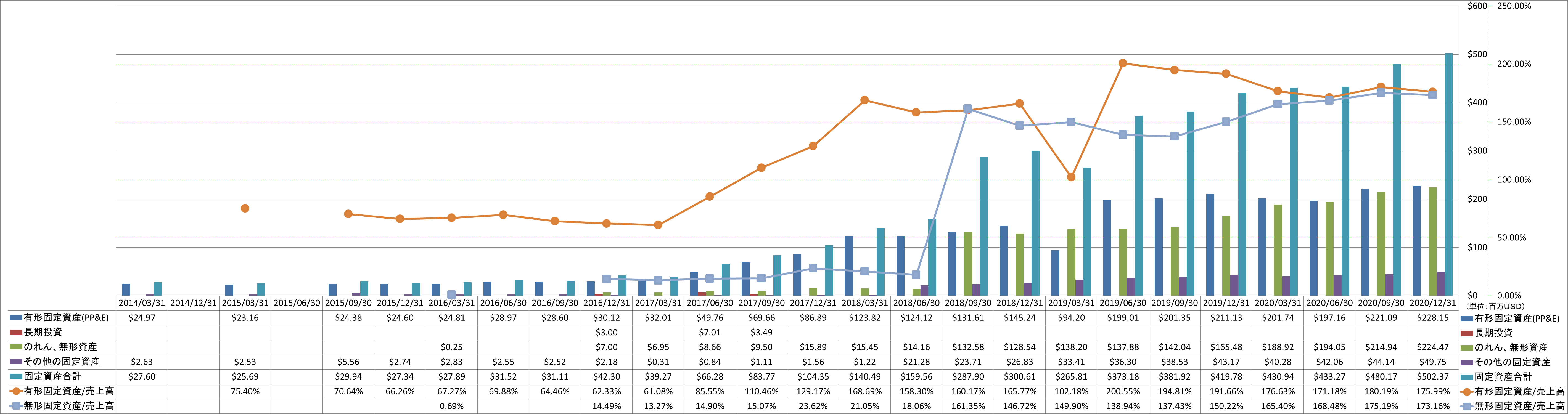Image resolution: width=1568 pixels, height=414 pixels.
Task: Select the 110.46% ratio cell
Action: 761,391
